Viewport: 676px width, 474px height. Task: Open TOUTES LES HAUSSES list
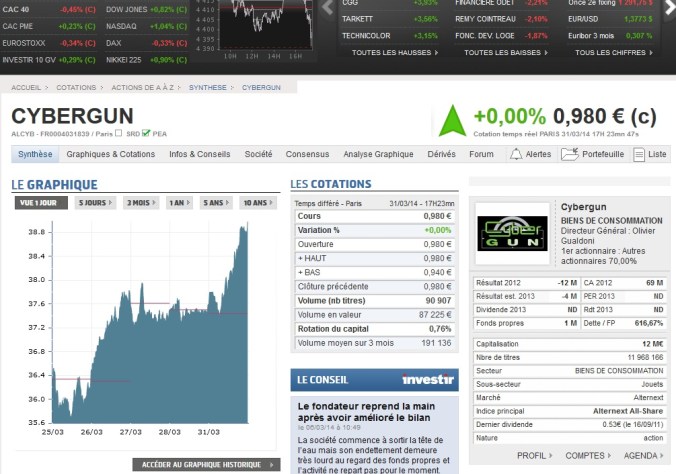(x=394, y=53)
